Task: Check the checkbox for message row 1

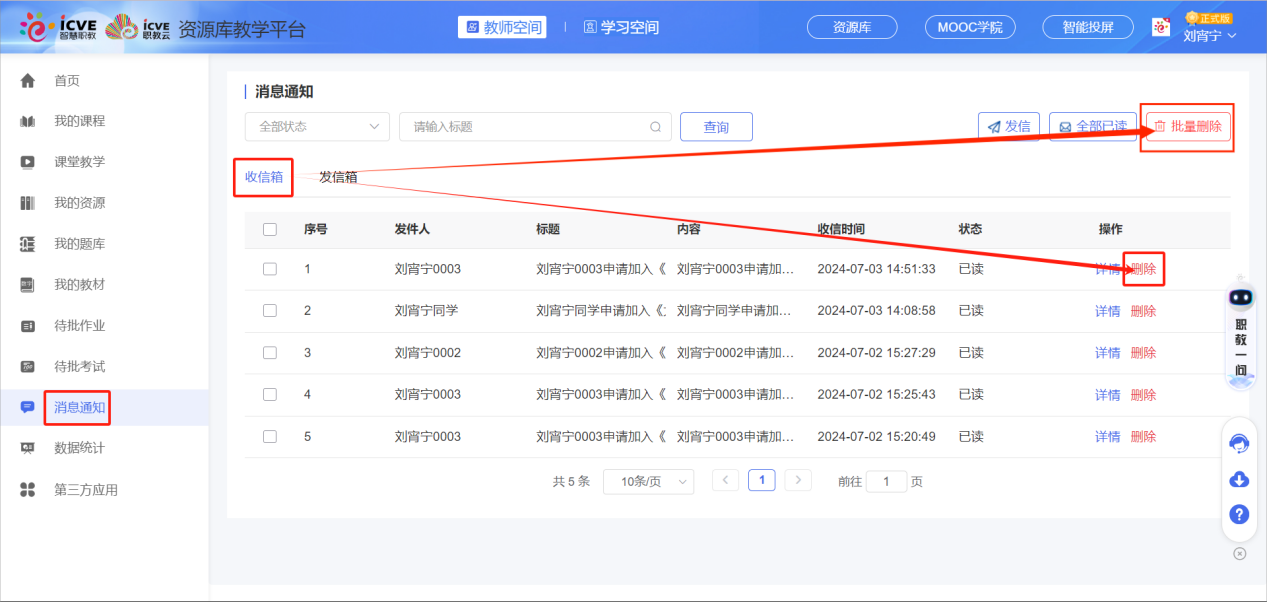Action: (x=269, y=269)
